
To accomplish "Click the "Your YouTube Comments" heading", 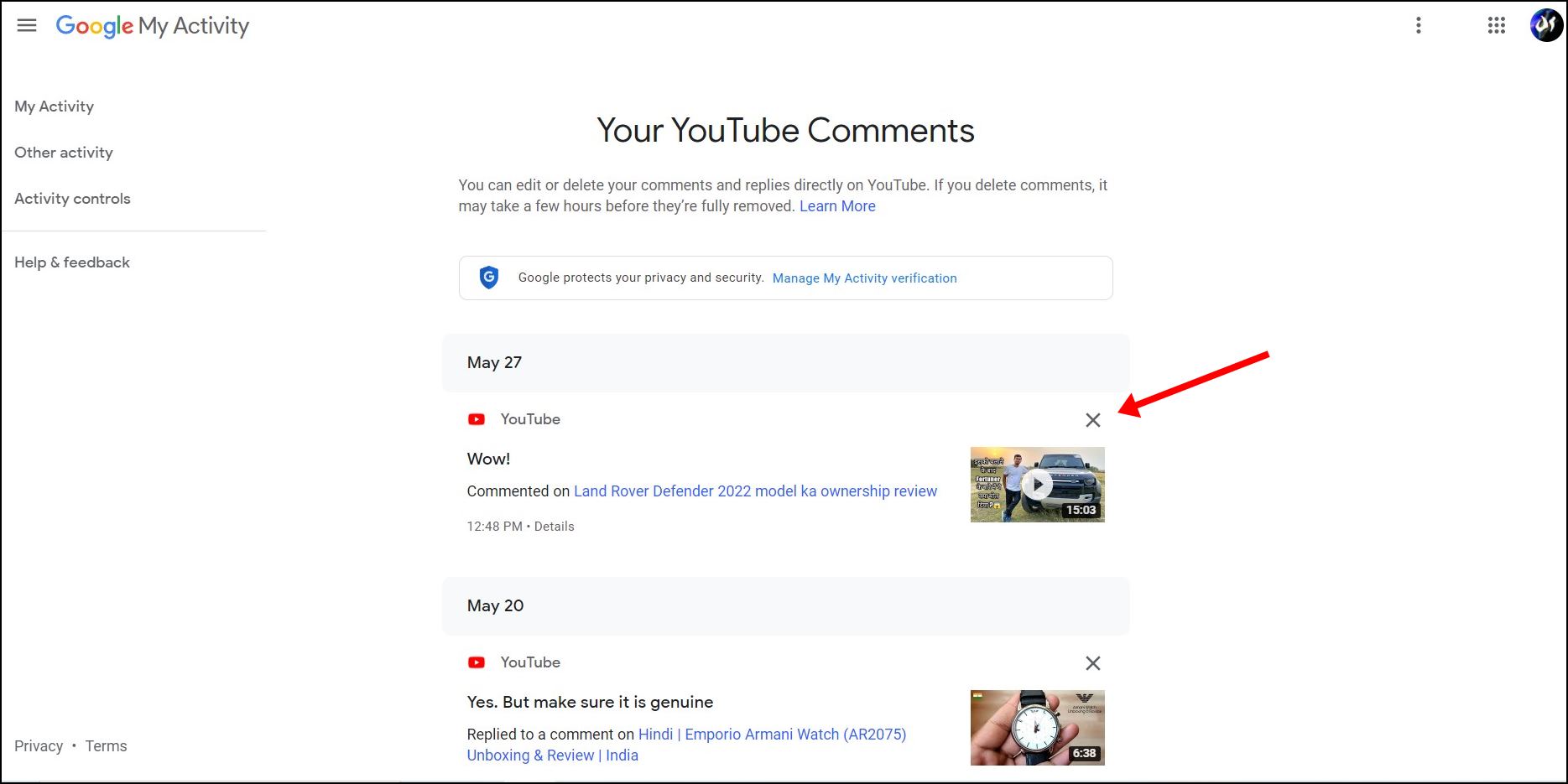I will [785, 131].
